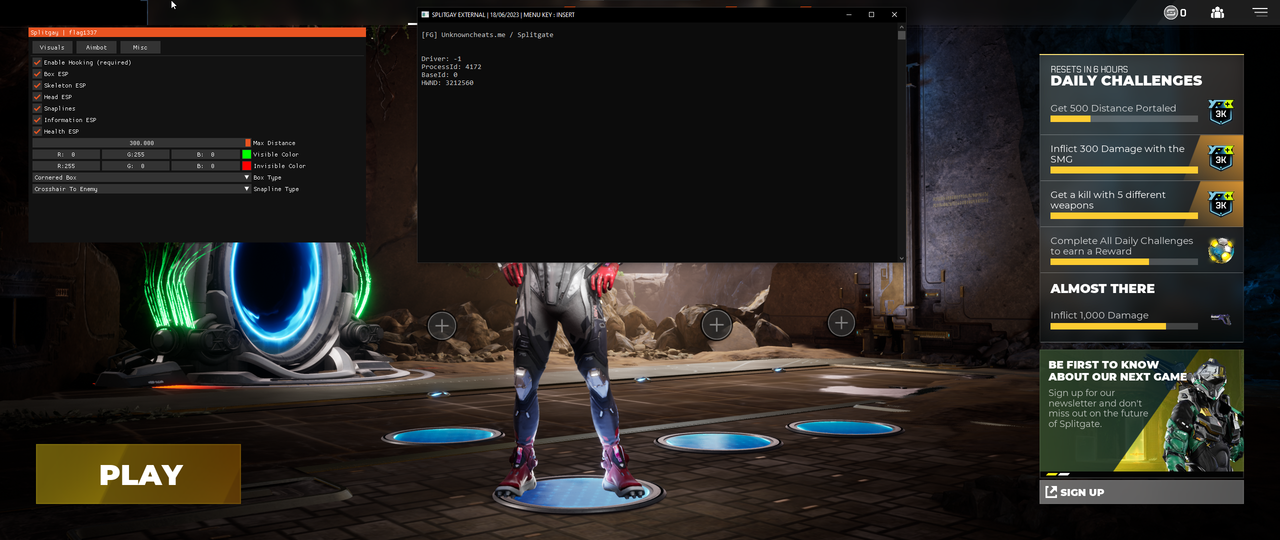Click XP badge for kill with 5 weapons
Screen dimensions: 1280x540
(1220, 204)
